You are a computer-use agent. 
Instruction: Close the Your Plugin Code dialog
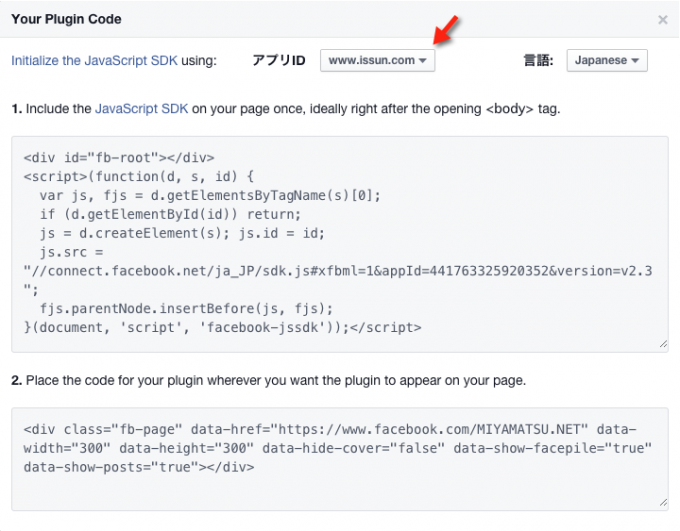tap(662, 20)
